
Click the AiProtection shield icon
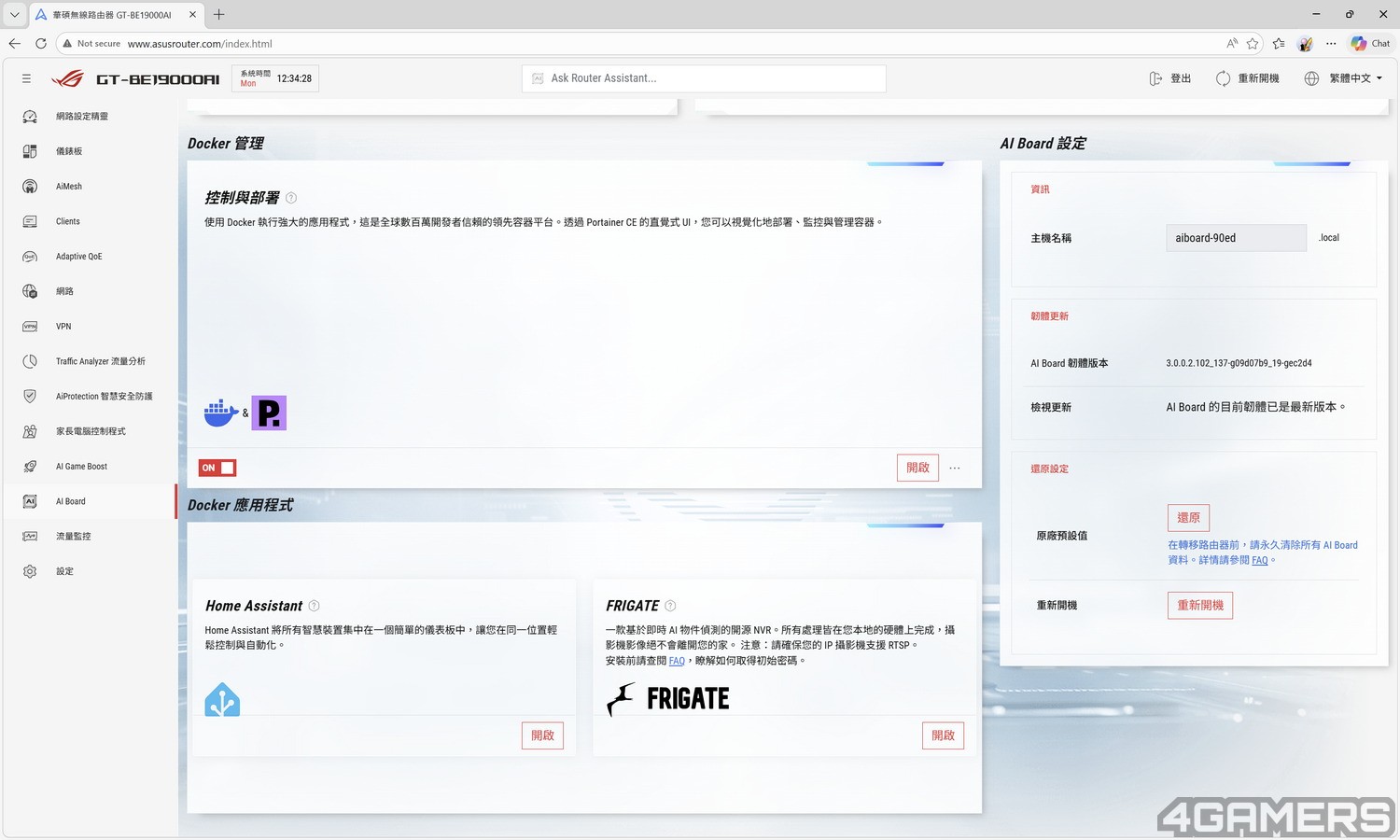(x=30, y=397)
